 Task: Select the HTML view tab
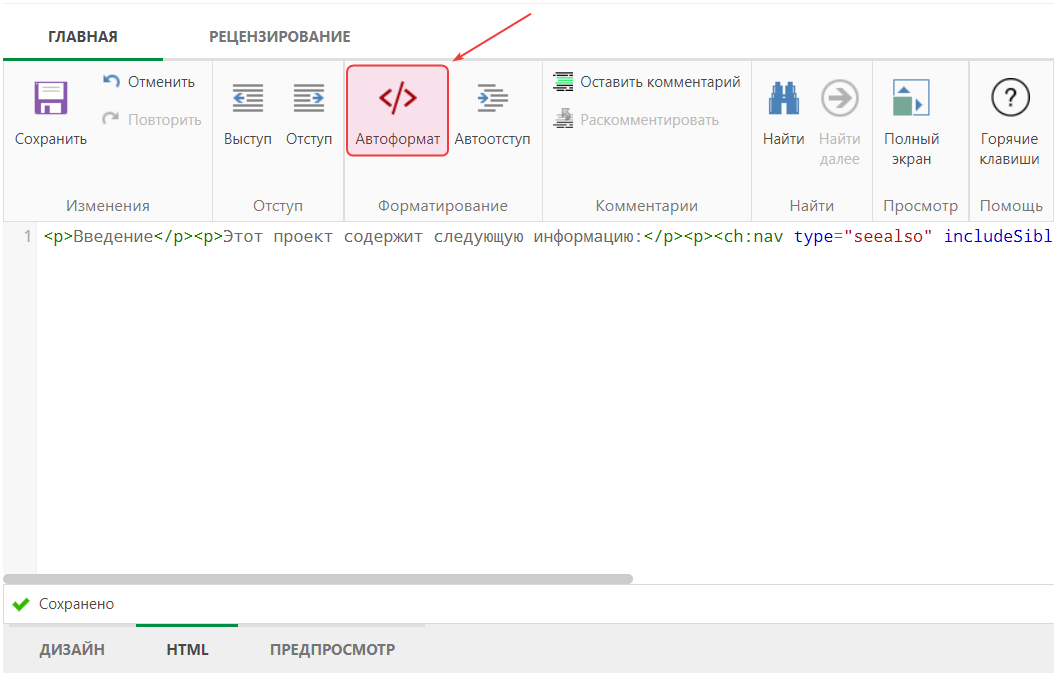click(x=186, y=649)
